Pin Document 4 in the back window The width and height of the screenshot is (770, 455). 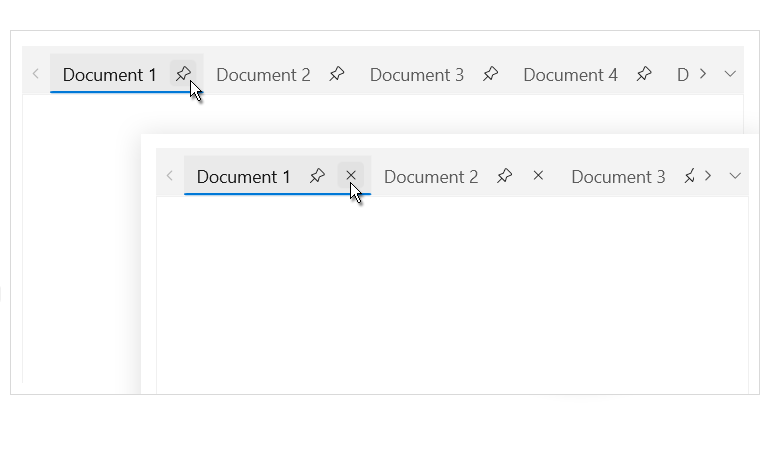click(644, 74)
